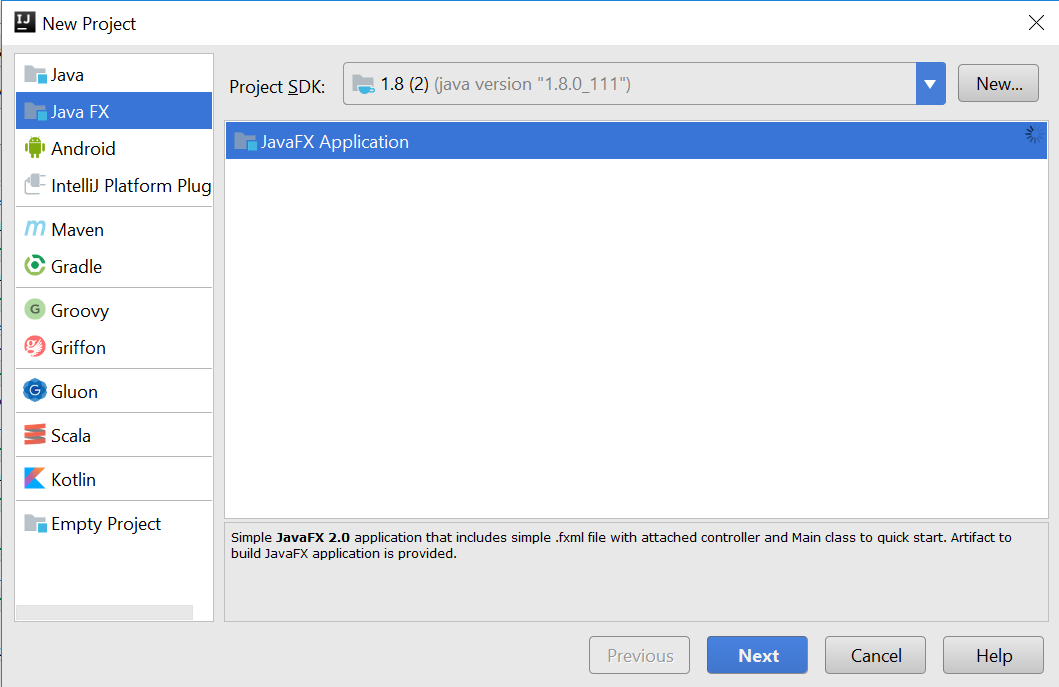Select Java project type
This screenshot has width=1059, height=687.
click(114, 74)
